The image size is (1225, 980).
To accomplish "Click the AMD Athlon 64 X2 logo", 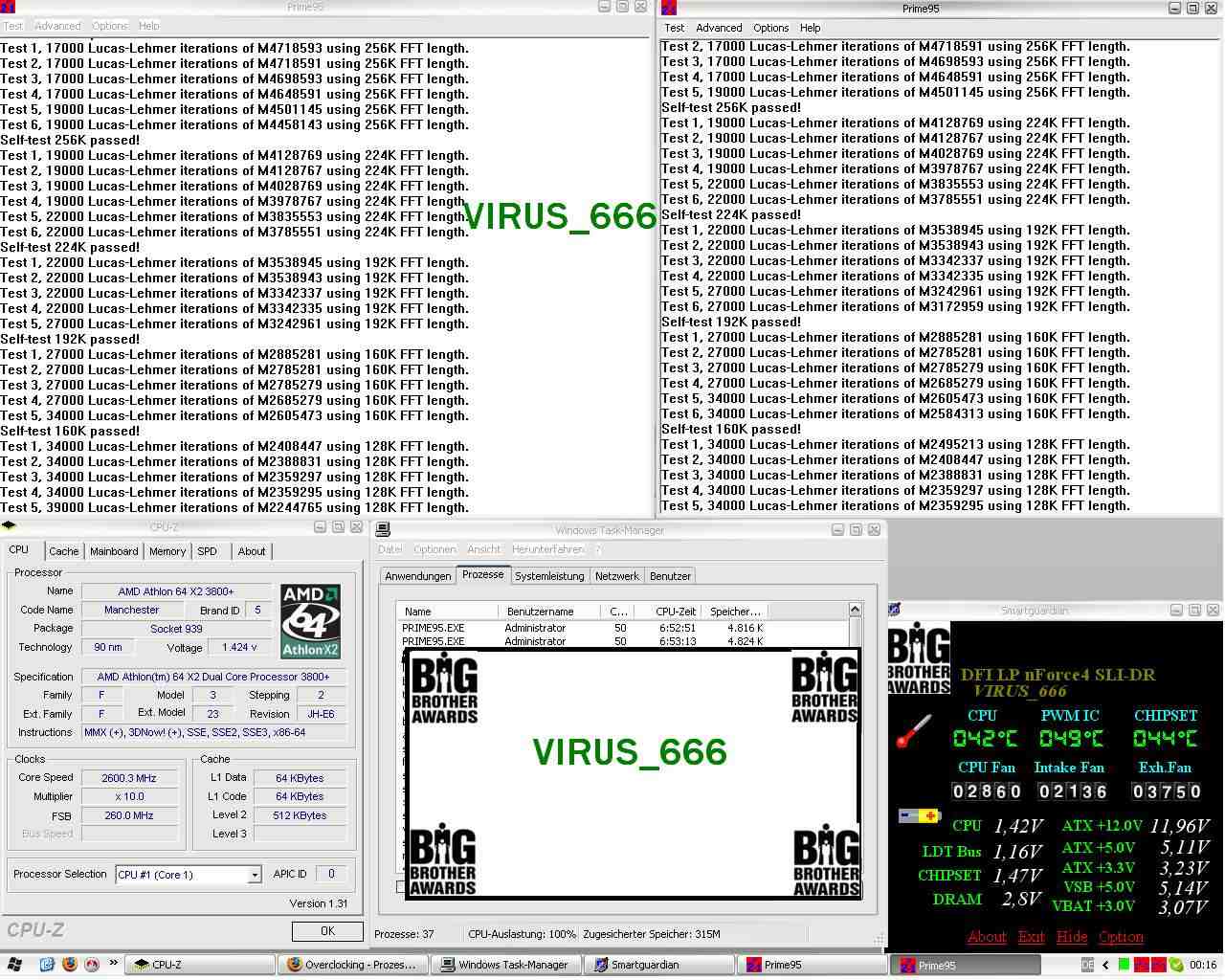I will 310,622.
